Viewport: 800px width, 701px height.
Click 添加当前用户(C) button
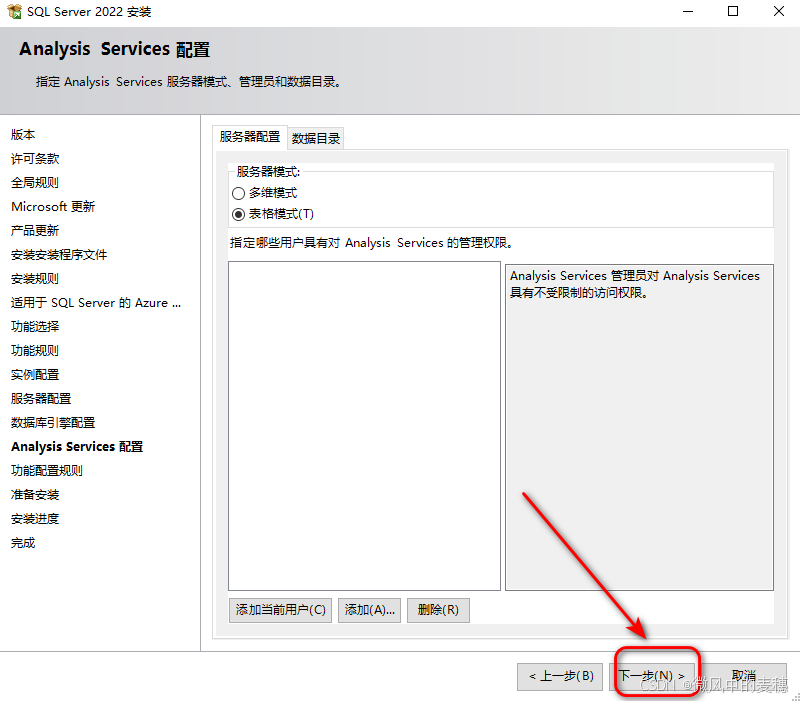coord(281,610)
